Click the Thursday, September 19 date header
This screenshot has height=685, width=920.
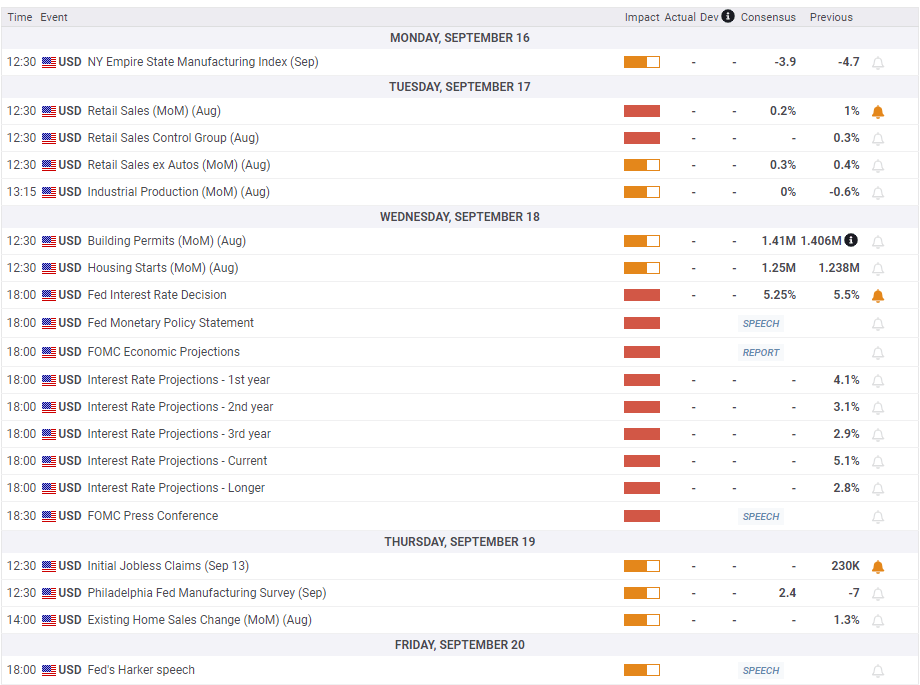click(459, 542)
